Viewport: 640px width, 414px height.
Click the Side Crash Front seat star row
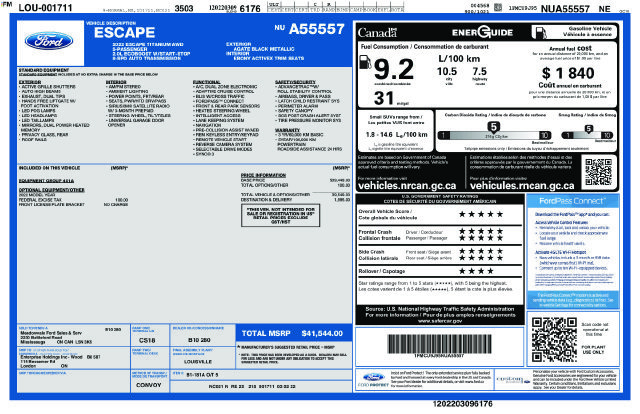(481, 252)
